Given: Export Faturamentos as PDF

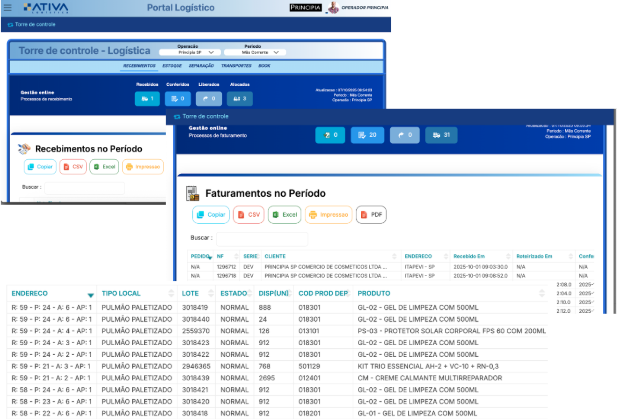Looking at the screenshot, I should click(371, 214).
